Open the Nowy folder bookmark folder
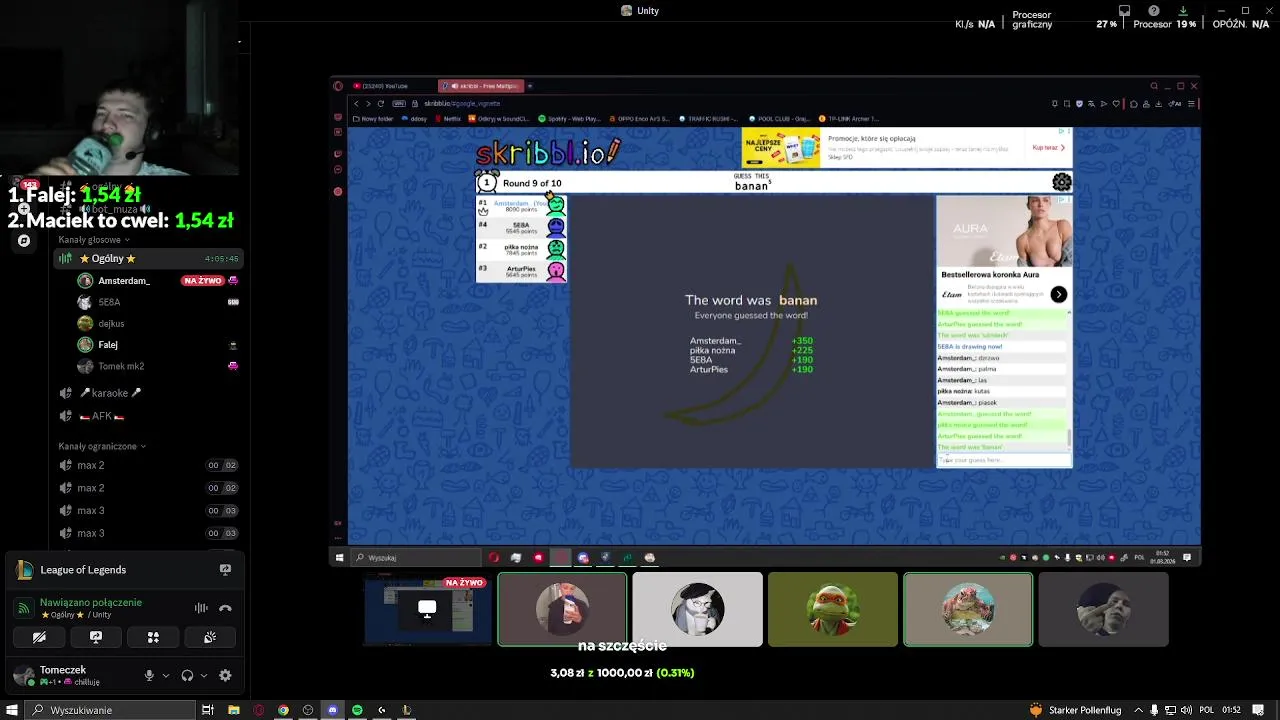 375,119
